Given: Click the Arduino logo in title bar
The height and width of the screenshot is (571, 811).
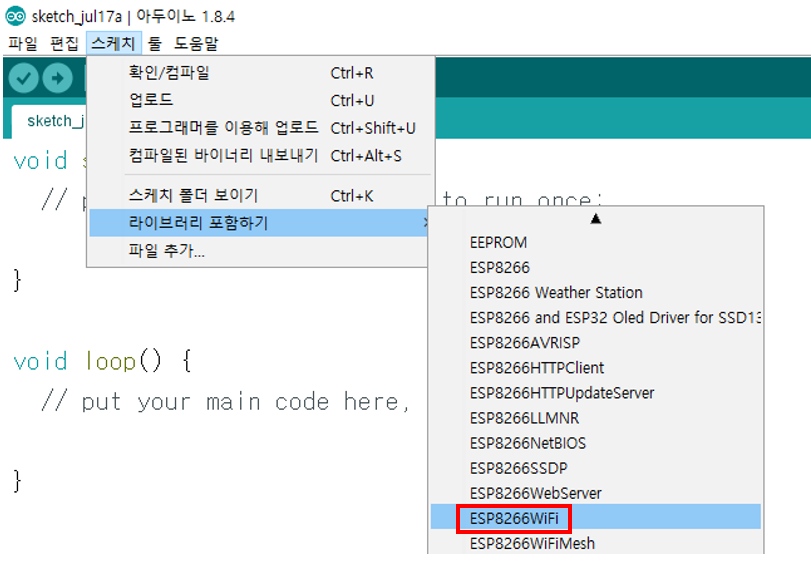Looking at the screenshot, I should click(15, 16).
